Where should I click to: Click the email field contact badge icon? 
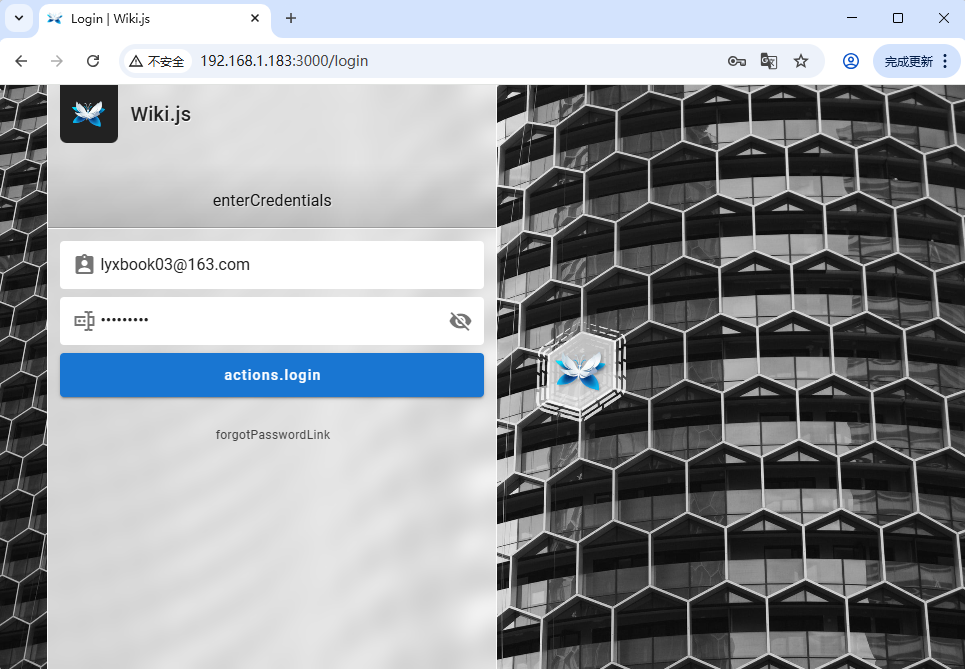point(84,265)
